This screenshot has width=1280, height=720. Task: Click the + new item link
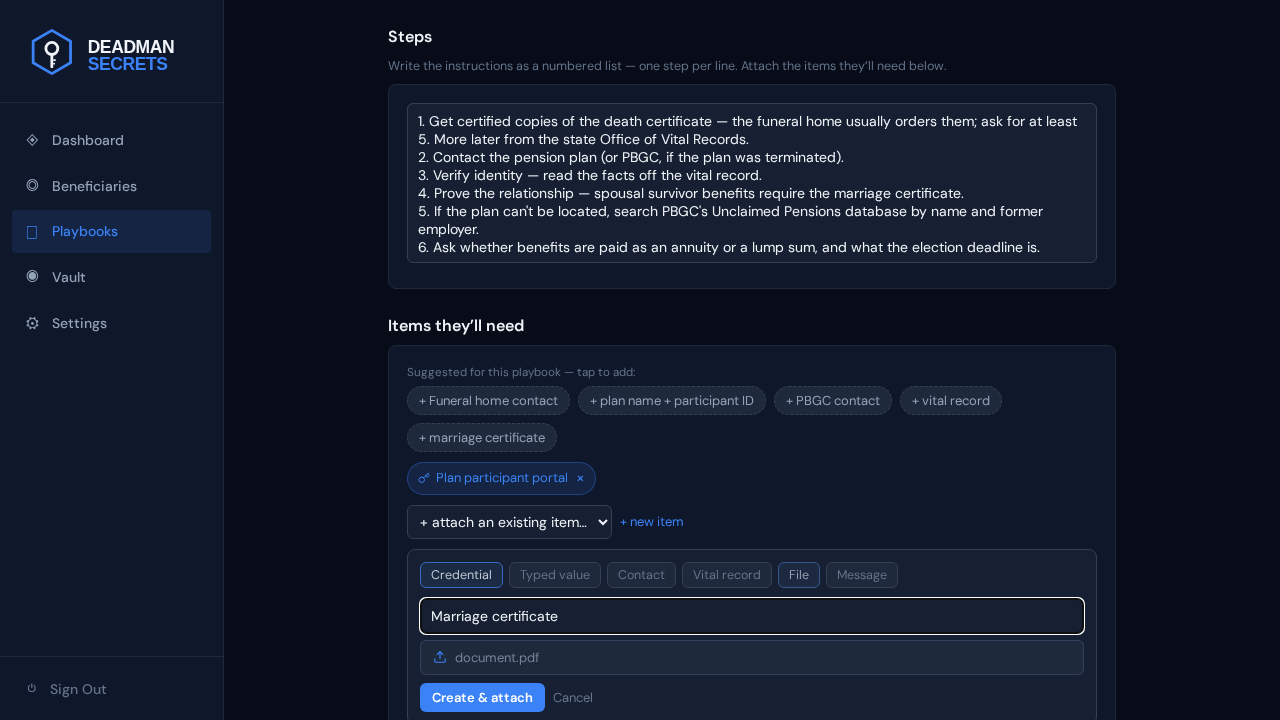[652, 522]
